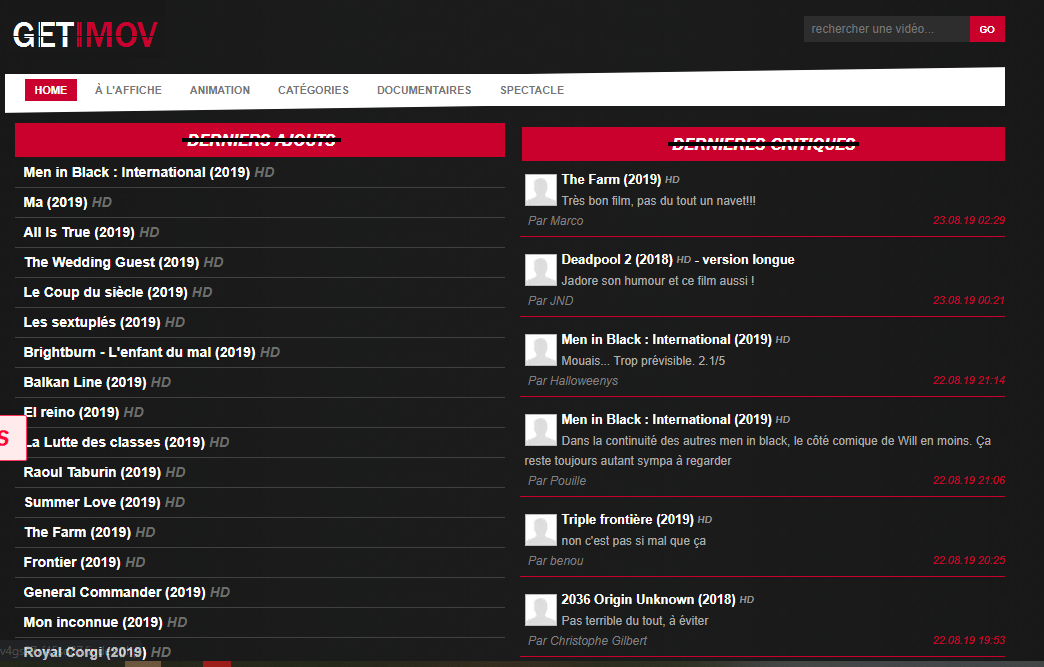Click JND's avatar next to Deadpool 2 review
The image size is (1044, 667).
(541, 270)
